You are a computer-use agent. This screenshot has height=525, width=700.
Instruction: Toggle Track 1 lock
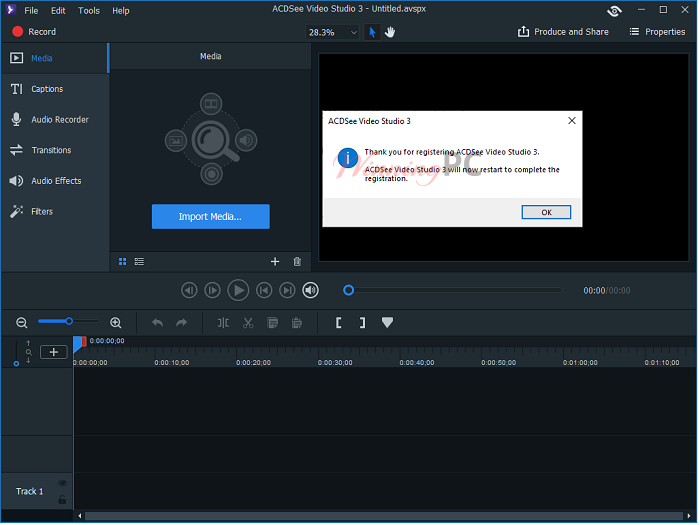pos(62,500)
